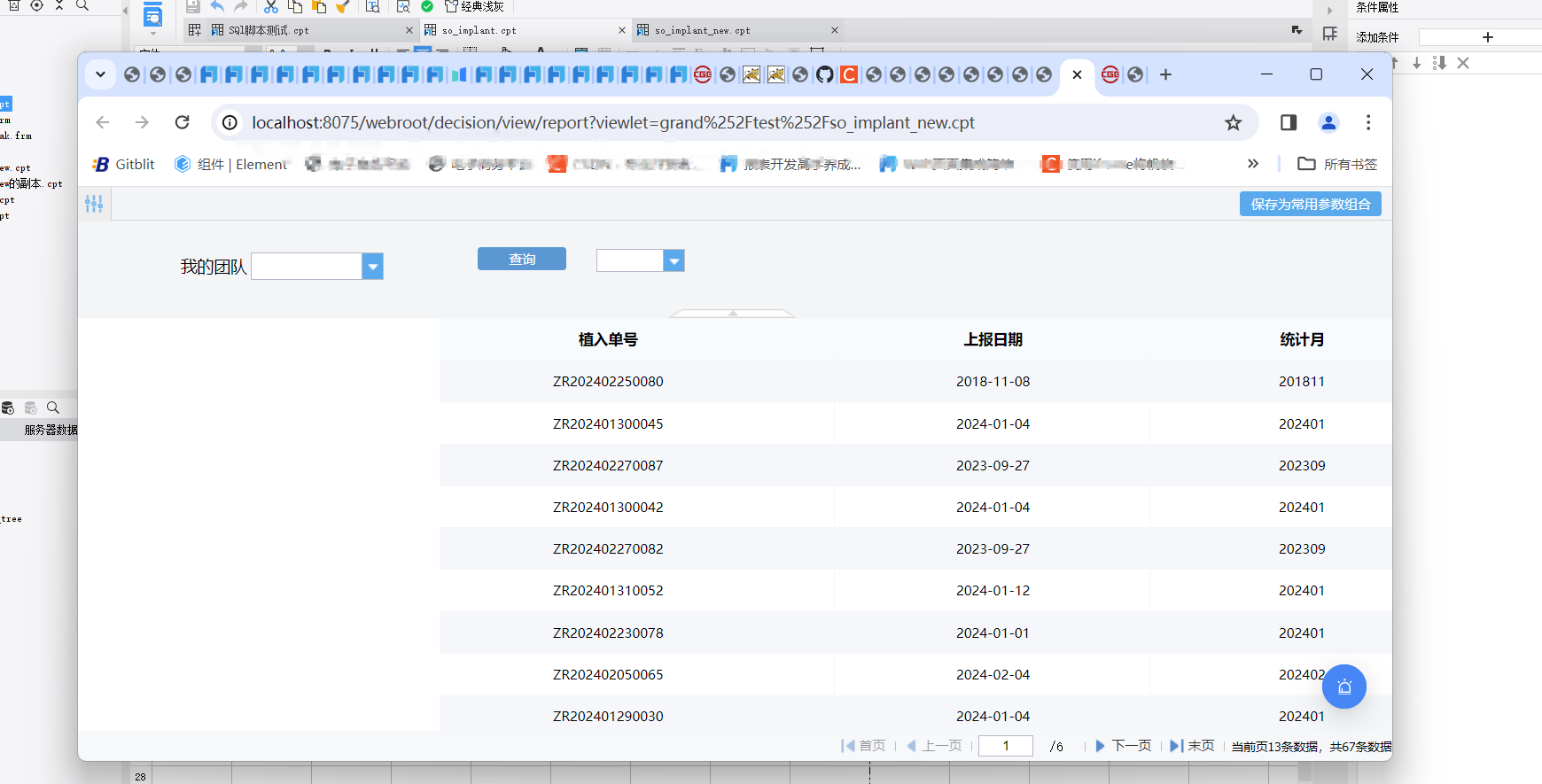Click the move-down arrow in condition panel
1542x784 pixels.
pos(1417,63)
